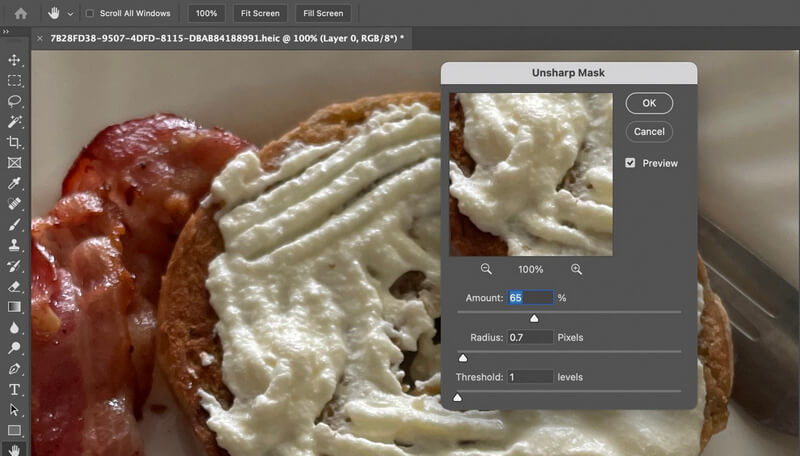
Task: Expand the collapsed toolbar panel arrows
Action: point(7,32)
